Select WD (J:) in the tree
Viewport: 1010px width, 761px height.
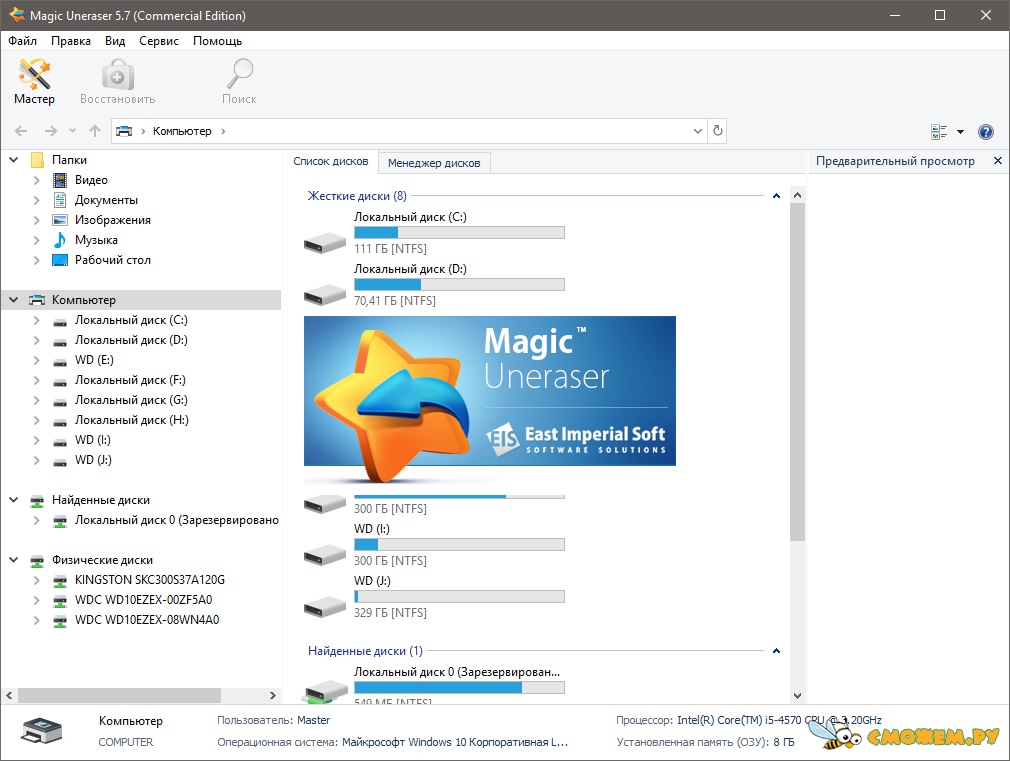(93, 459)
